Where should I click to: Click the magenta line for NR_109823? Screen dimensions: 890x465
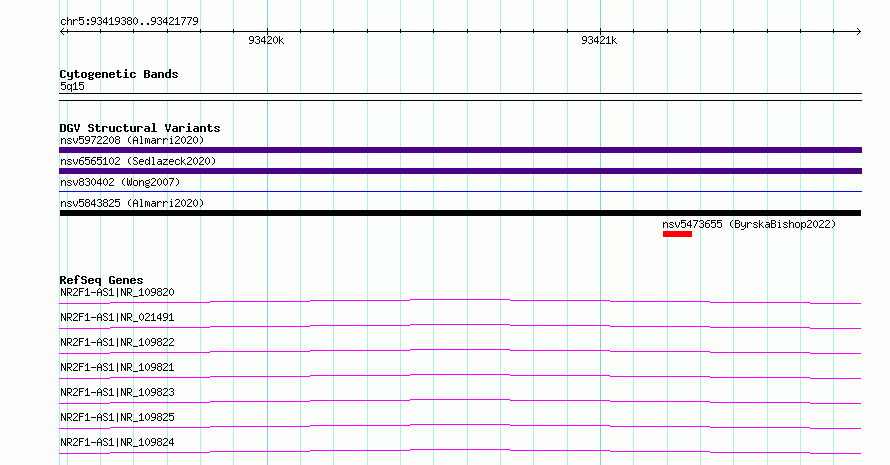(460, 401)
